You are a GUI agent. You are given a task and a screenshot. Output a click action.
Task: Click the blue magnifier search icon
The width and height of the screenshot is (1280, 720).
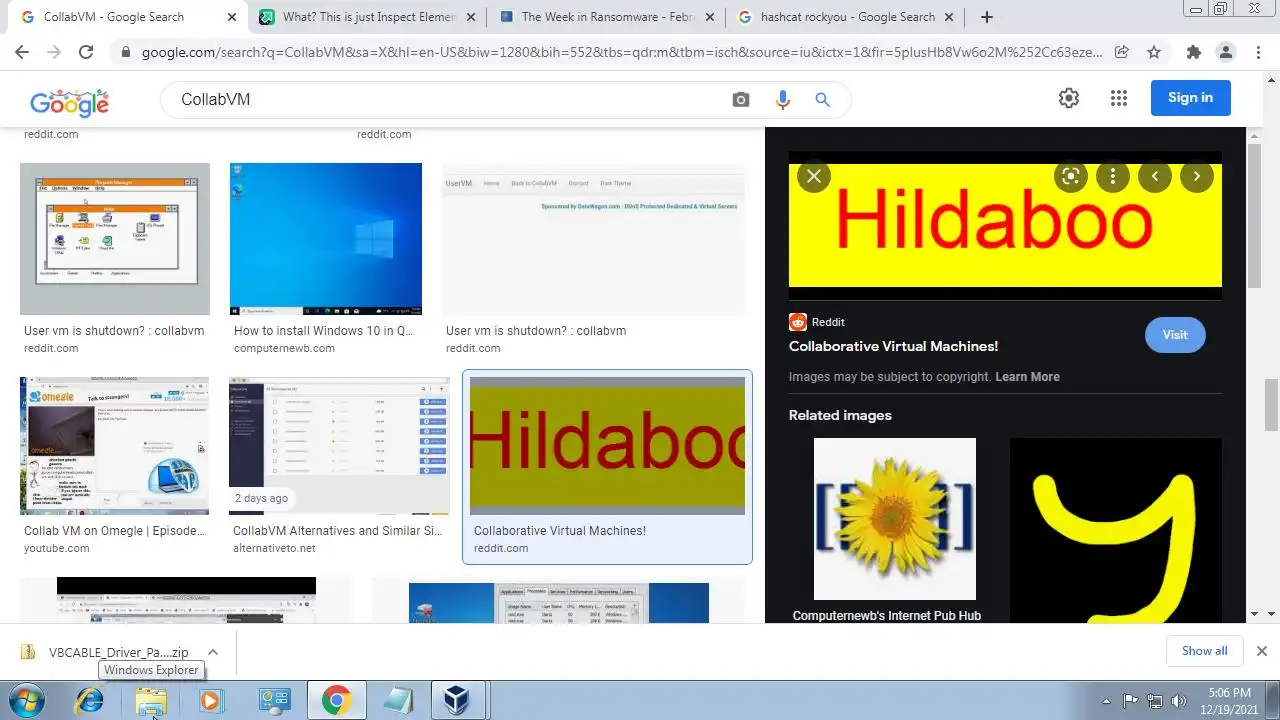(822, 99)
